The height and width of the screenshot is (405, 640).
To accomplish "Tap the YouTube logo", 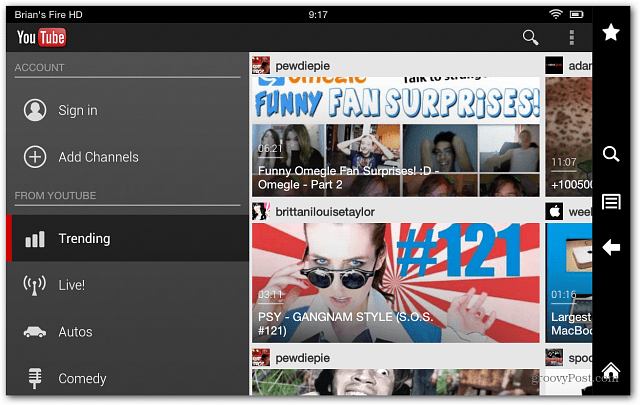I will click(x=41, y=38).
